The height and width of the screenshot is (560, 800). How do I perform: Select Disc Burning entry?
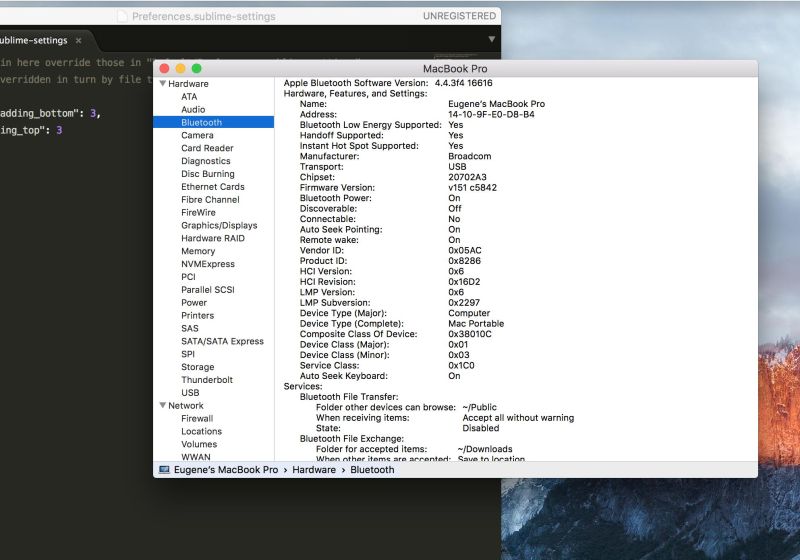[x=208, y=174]
